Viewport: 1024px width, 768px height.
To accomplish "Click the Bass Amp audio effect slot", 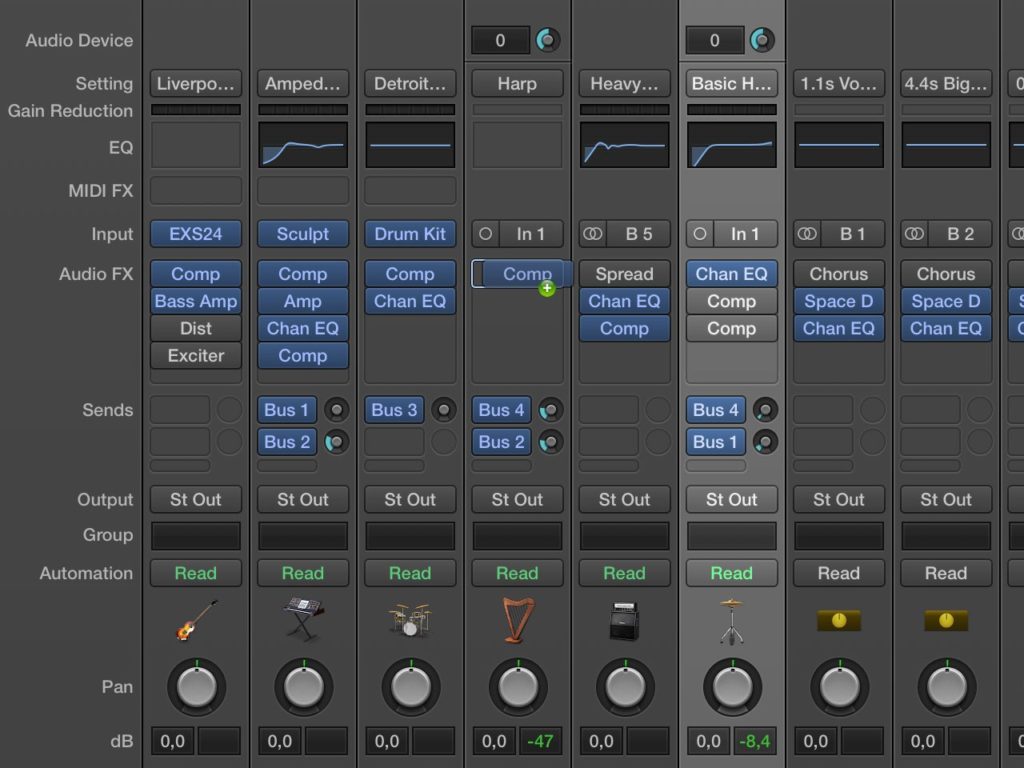I will pos(196,301).
